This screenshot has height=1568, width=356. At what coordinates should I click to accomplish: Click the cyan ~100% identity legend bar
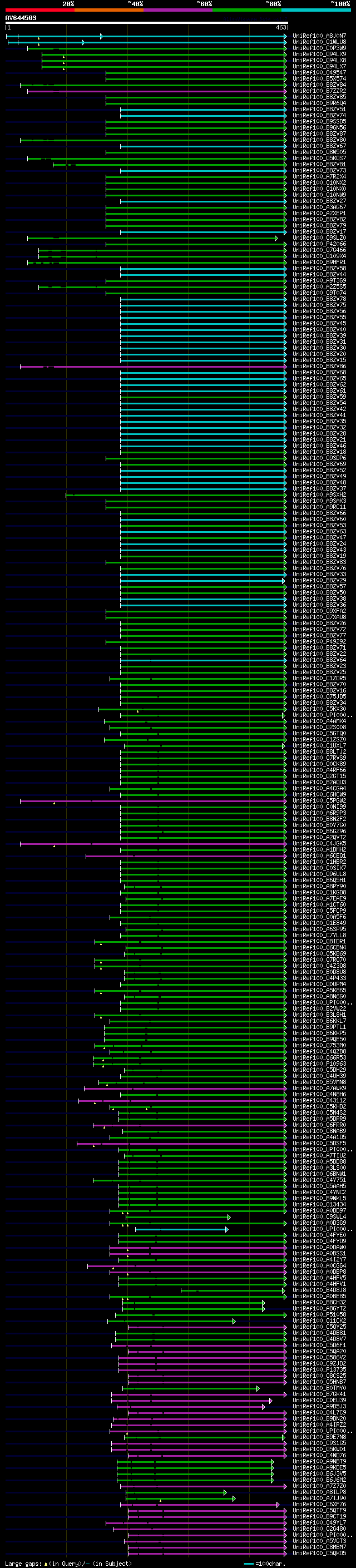317,10
